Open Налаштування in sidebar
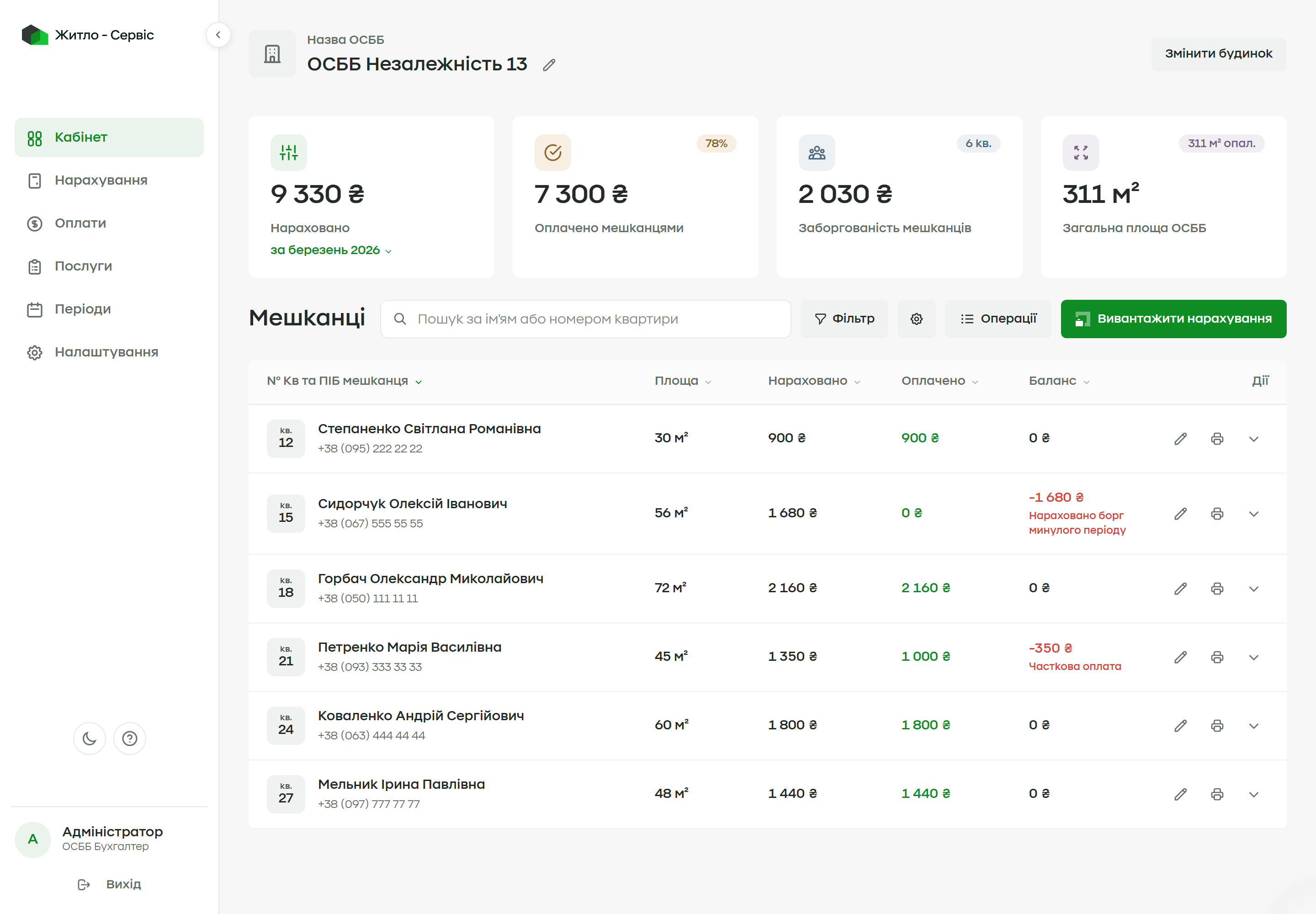Screen dimensions: 1316x914 point(109,353)
